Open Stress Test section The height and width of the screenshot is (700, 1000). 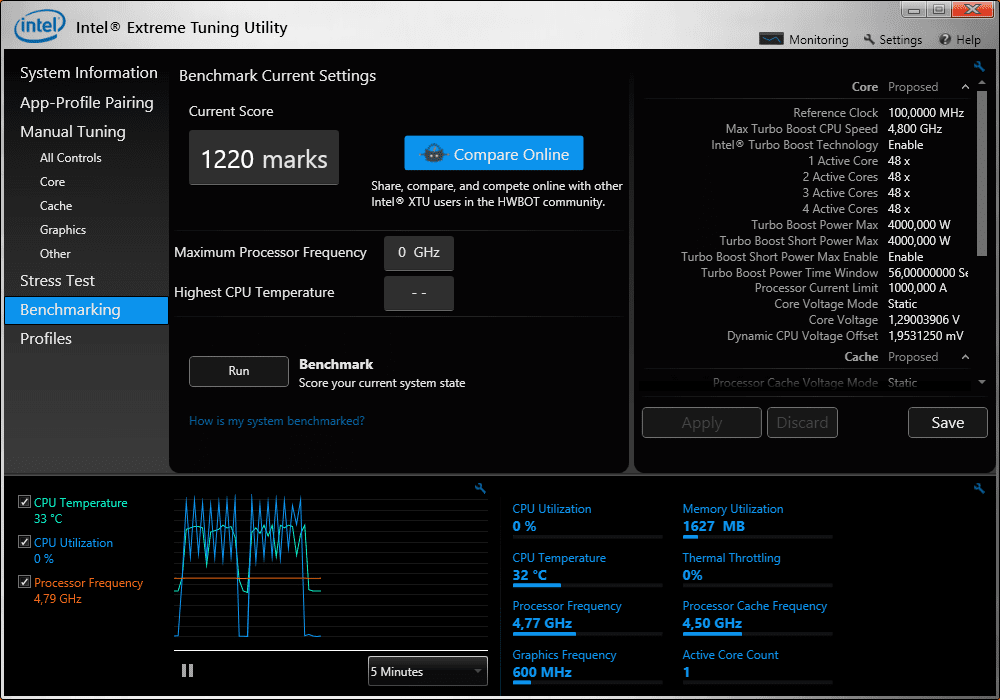[57, 281]
